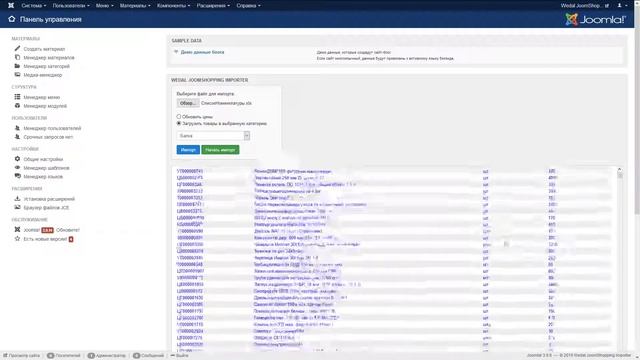Click the product list scrollbar up arrow

pyautogui.click(x=620, y=169)
